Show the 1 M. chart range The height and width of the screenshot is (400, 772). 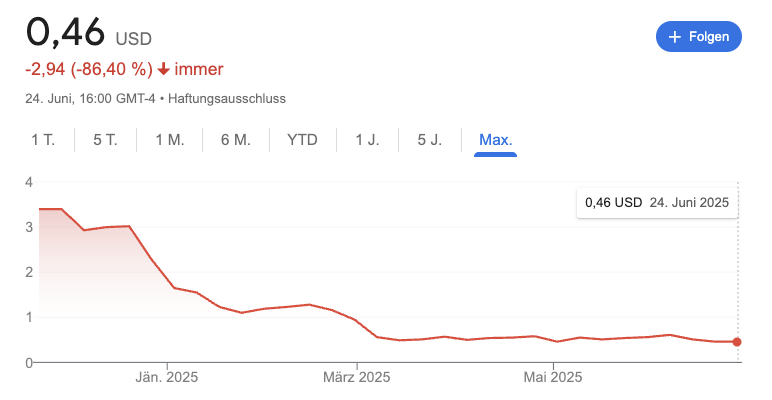click(x=170, y=140)
